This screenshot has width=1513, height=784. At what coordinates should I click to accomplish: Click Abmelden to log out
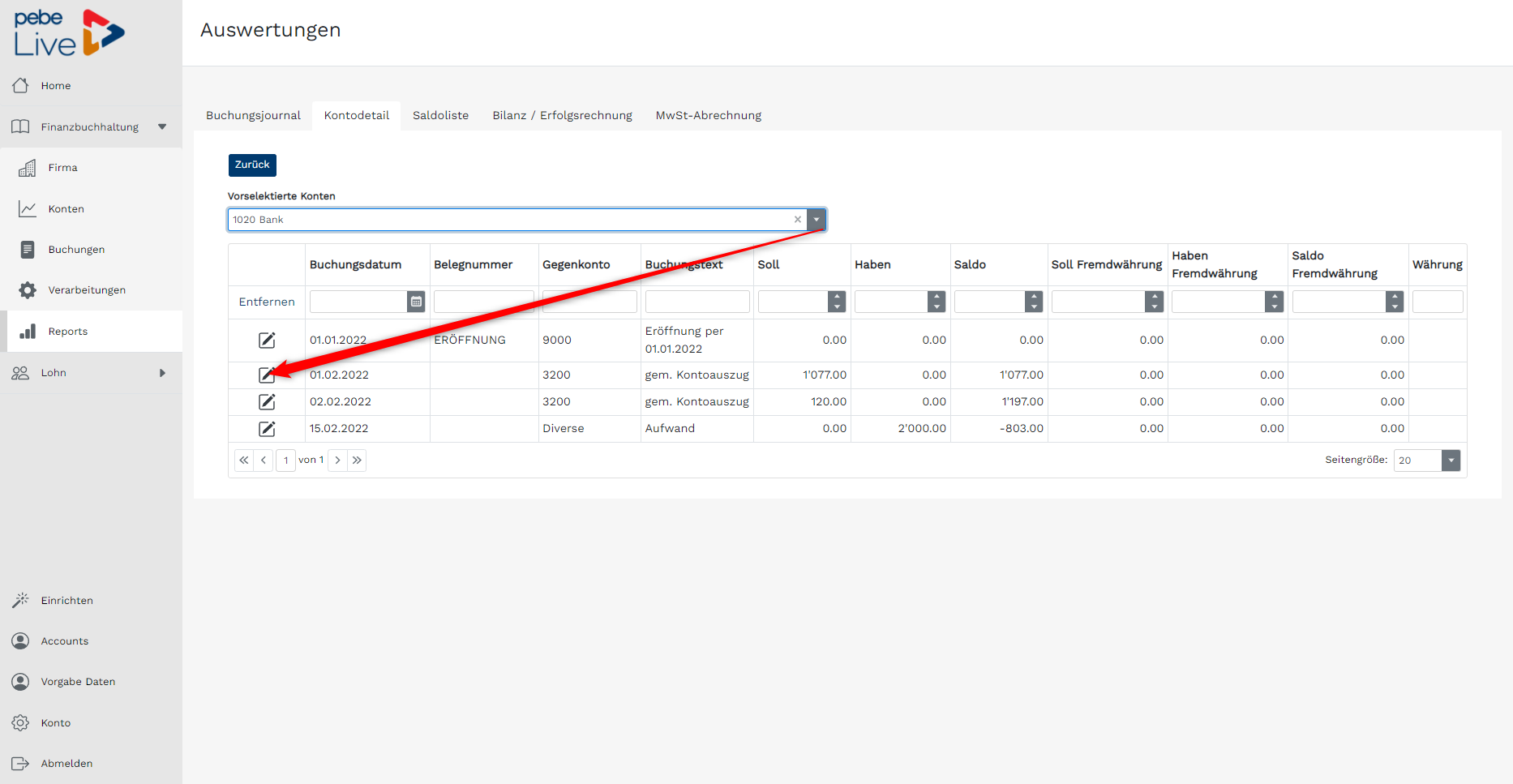coord(66,764)
